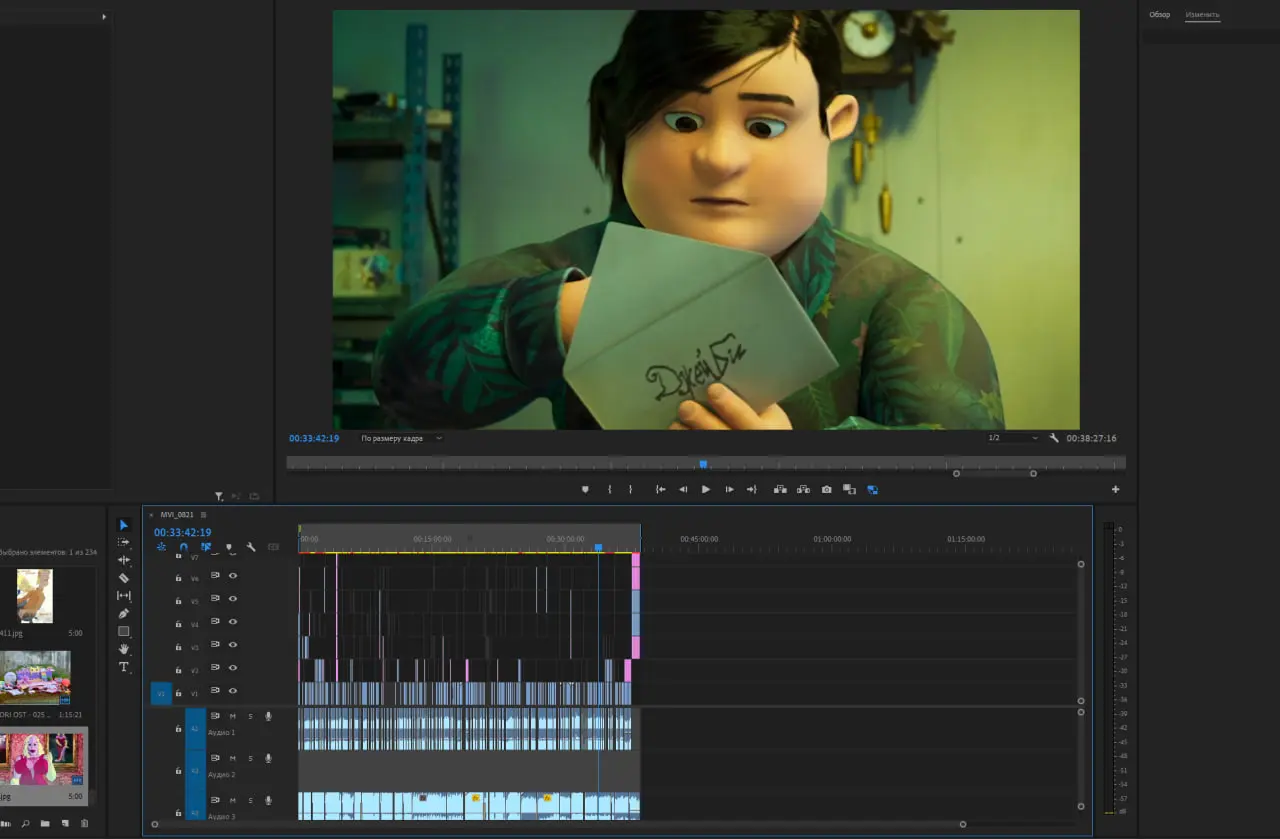The height and width of the screenshot is (839, 1280).
Task: Toggle the blue proxies button in Program monitor
Action: point(872,489)
